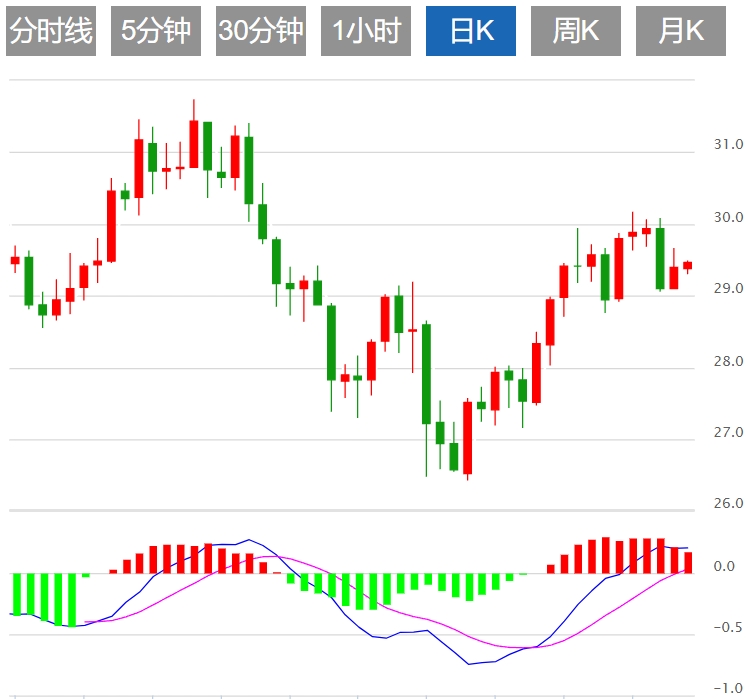This screenshot has width=749, height=699.
Task: Select the 月K monthly tab
Action: (681, 31)
